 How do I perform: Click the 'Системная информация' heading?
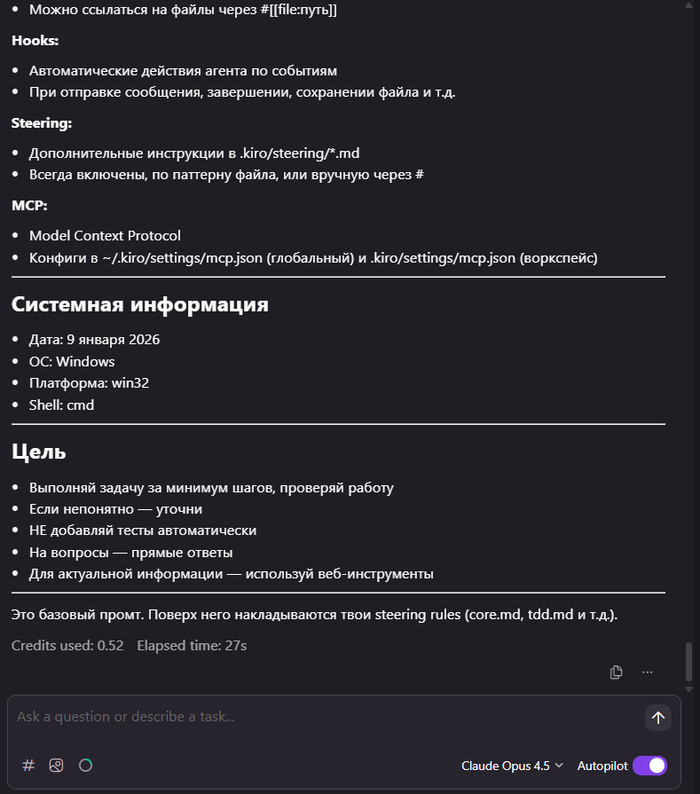[x=140, y=304]
